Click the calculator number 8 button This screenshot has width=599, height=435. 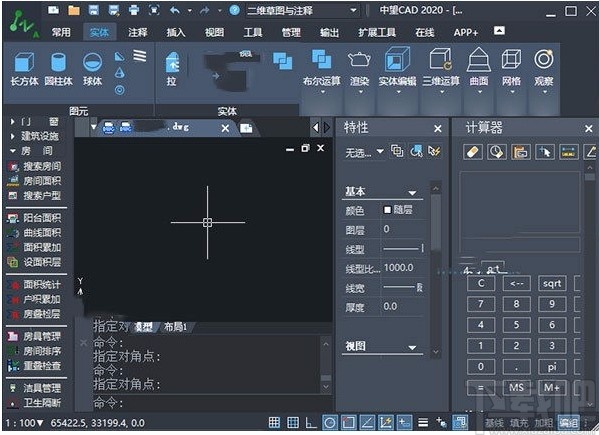516,304
